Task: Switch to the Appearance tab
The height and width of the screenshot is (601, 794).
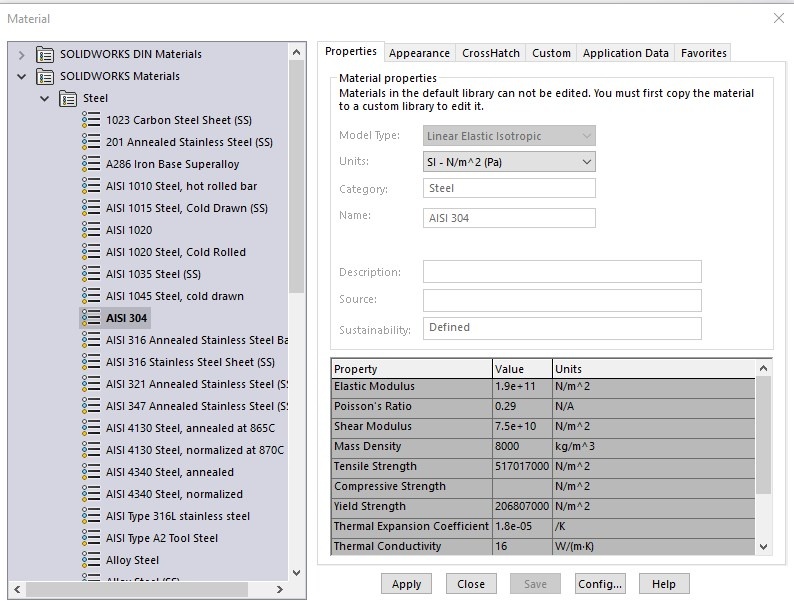Action: coord(419,53)
